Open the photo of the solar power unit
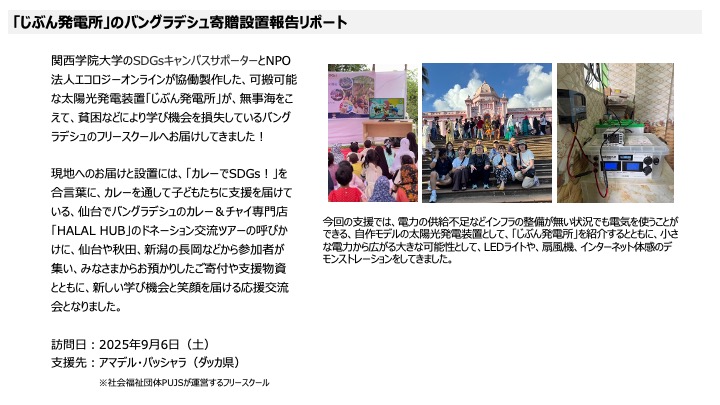This screenshot has height=405, width=720. [615, 133]
